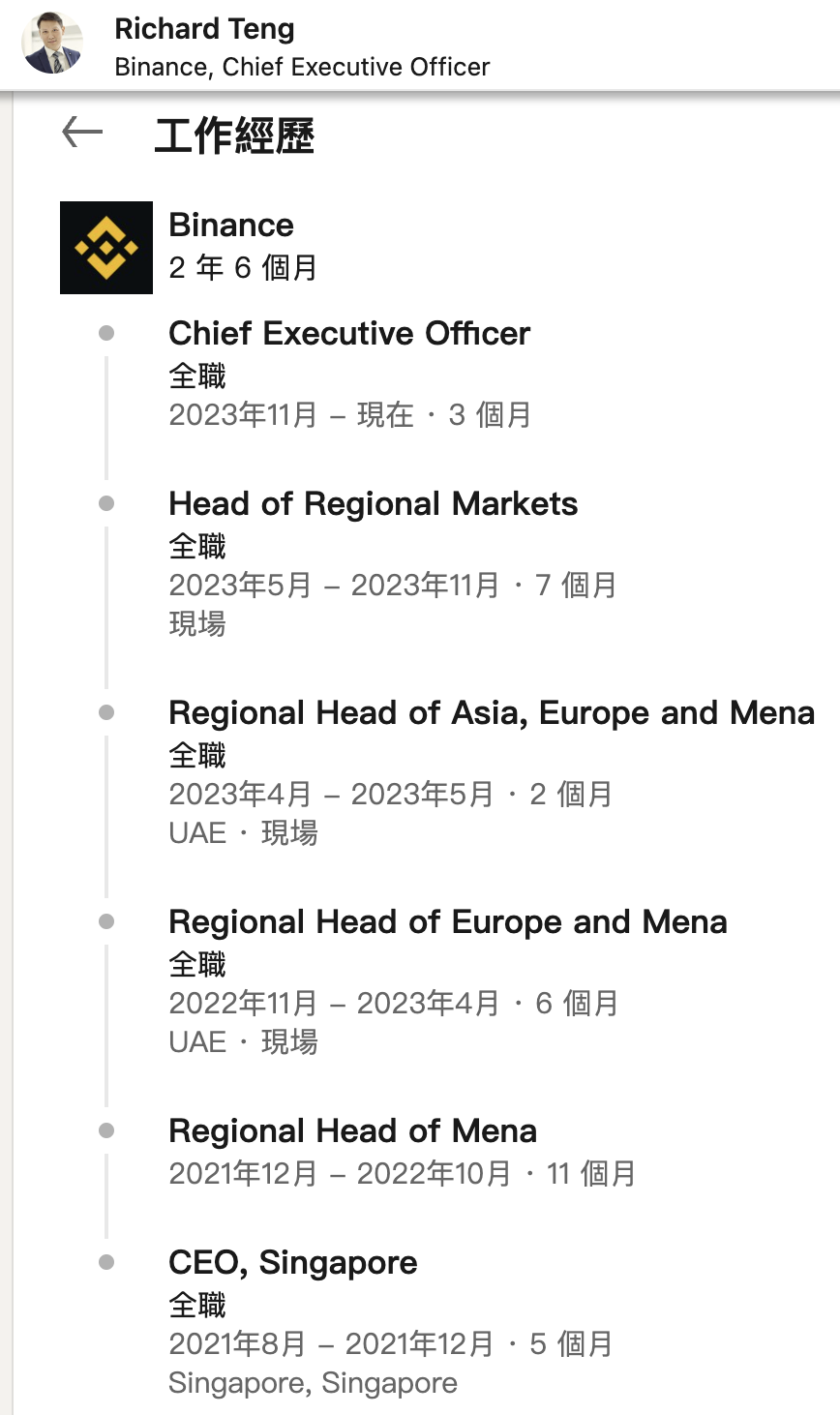Click timeline dot beside Chief Executive Officer
This screenshot has width=840, height=1415.
click(x=106, y=333)
